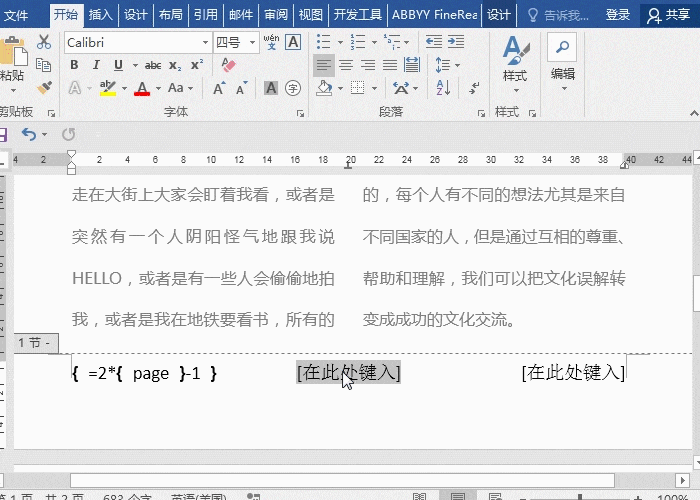Open the Font dialog launcher
The width and height of the screenshot is (700, 500).
(x=300, y=114)
